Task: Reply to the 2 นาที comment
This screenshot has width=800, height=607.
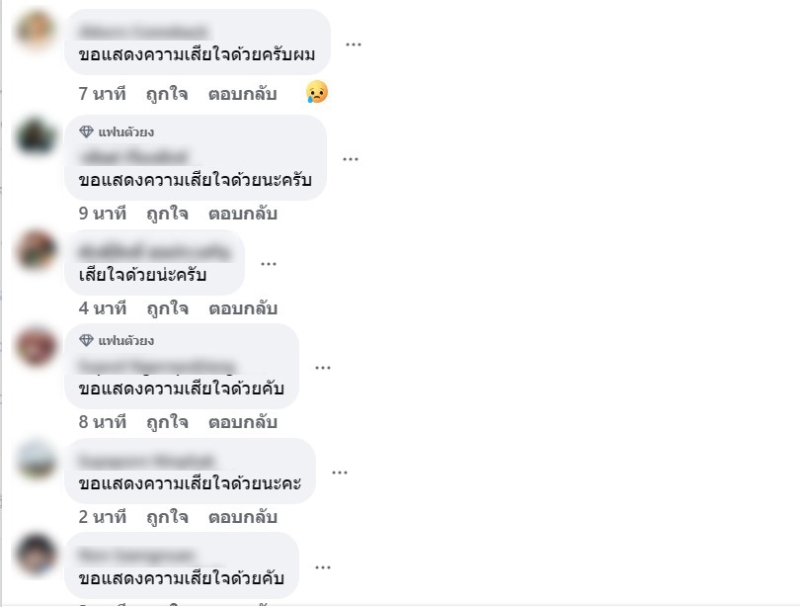Action: coord(243,517)
